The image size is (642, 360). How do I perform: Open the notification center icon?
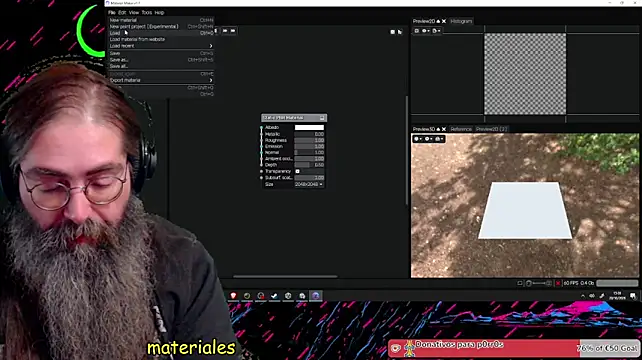pyautogui.click(x=633, y=296)
